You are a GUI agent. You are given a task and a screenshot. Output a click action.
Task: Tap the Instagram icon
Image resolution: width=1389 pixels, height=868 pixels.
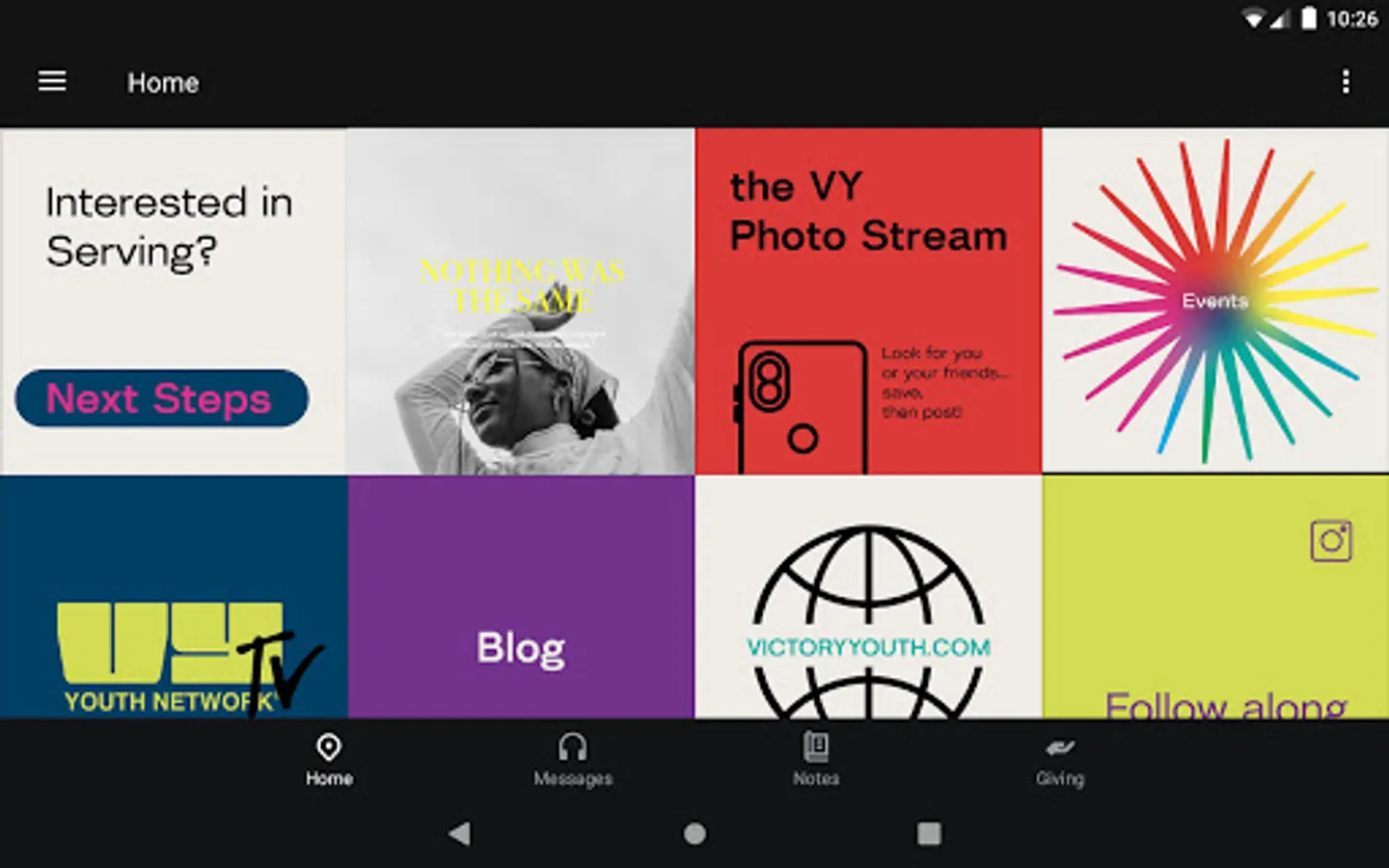tap(1331, 541)
